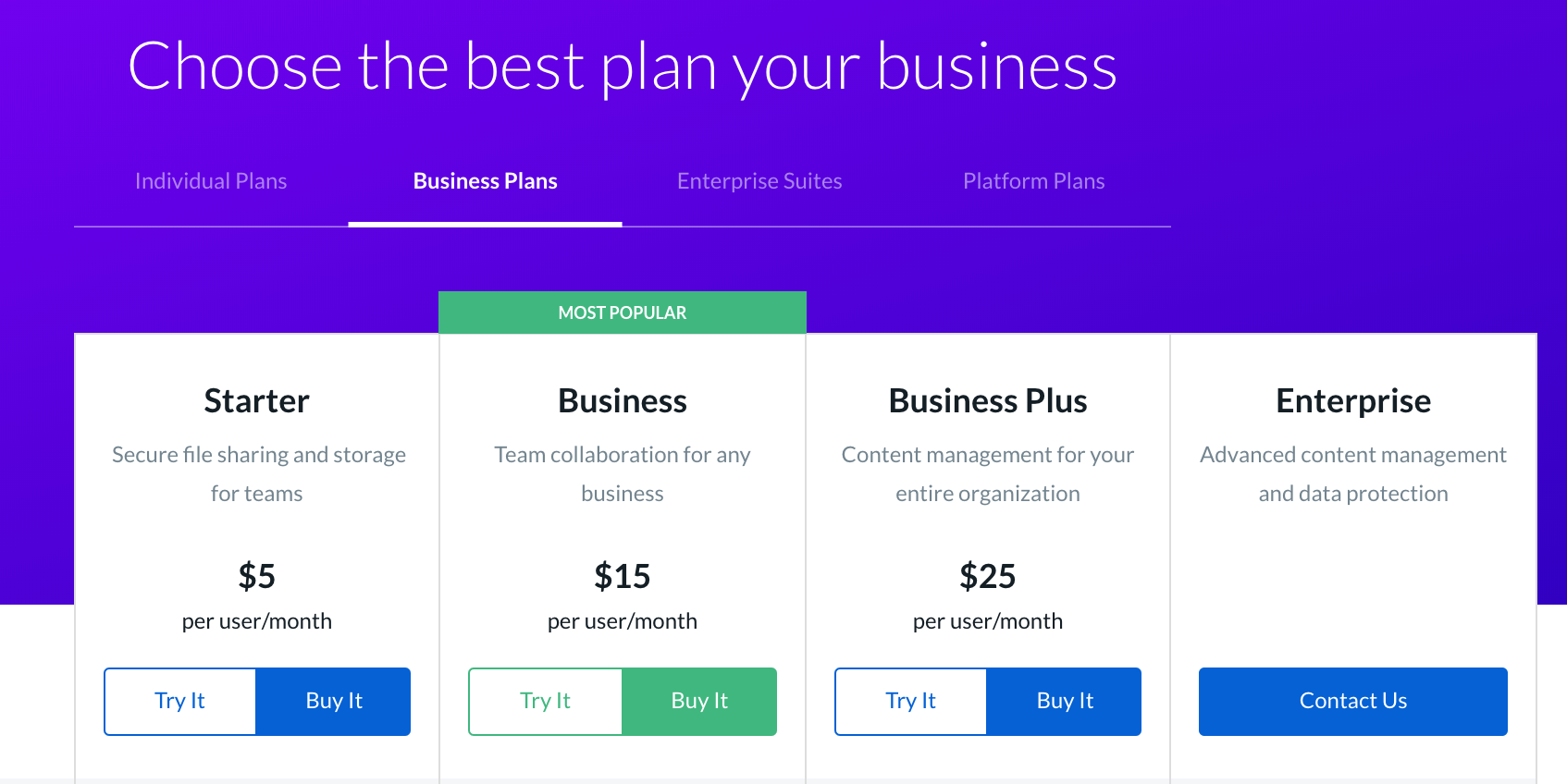
Task: Buy the Starter plan
Action: pyautogui.click(x=333, y=701)
